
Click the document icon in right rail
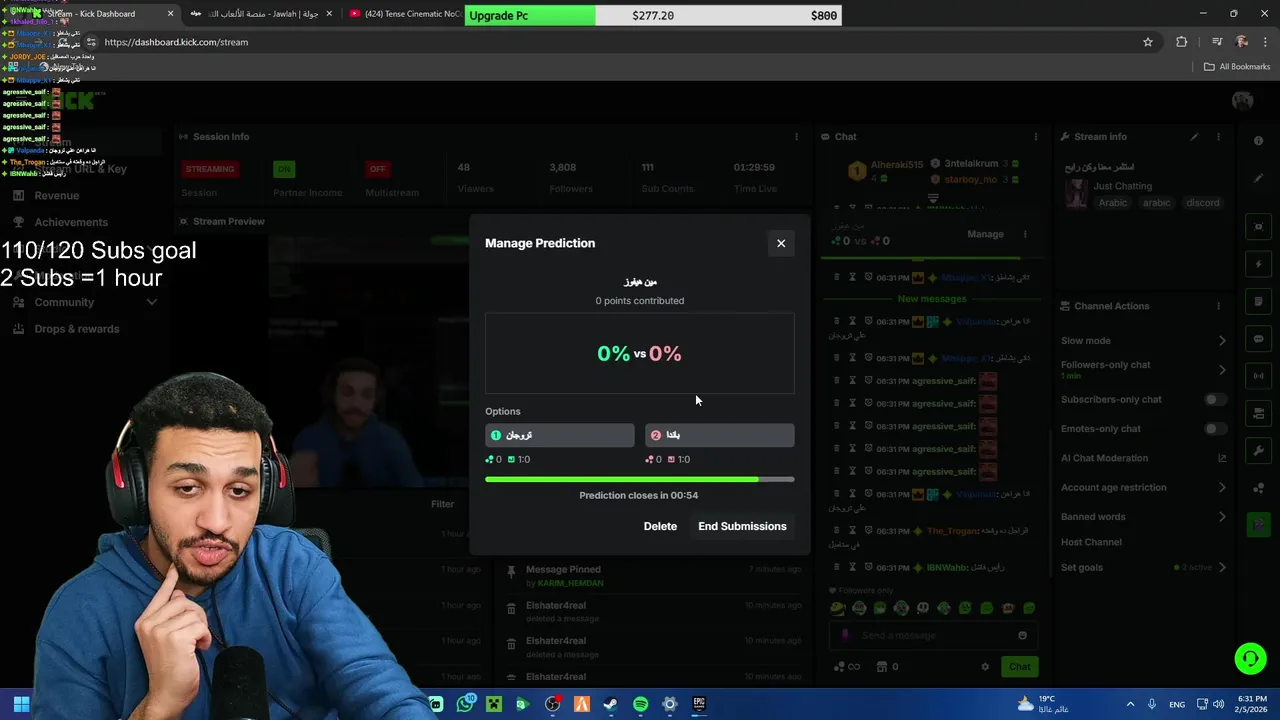pos(1259,301)
